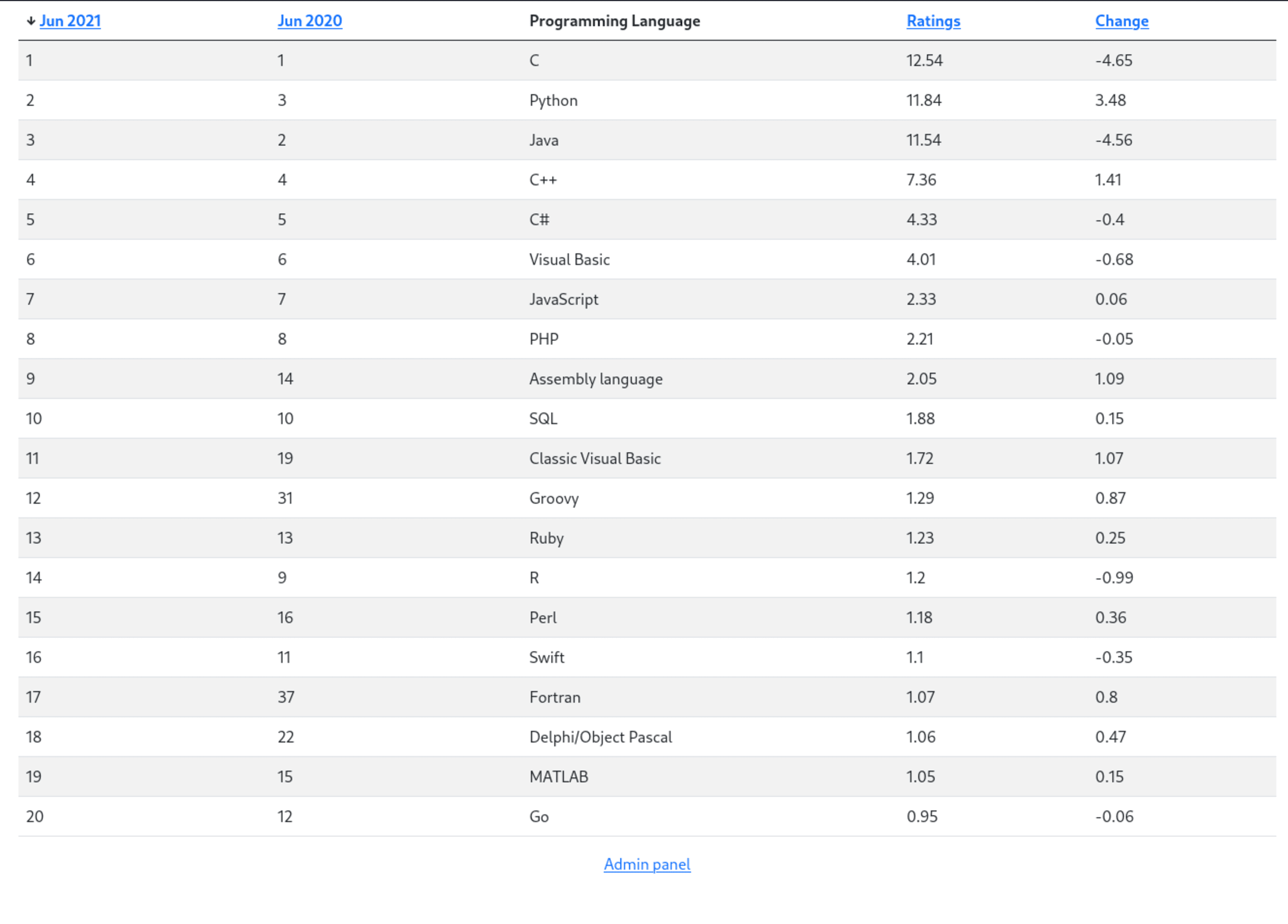Sort by the Ratings column header

(933, 21)
